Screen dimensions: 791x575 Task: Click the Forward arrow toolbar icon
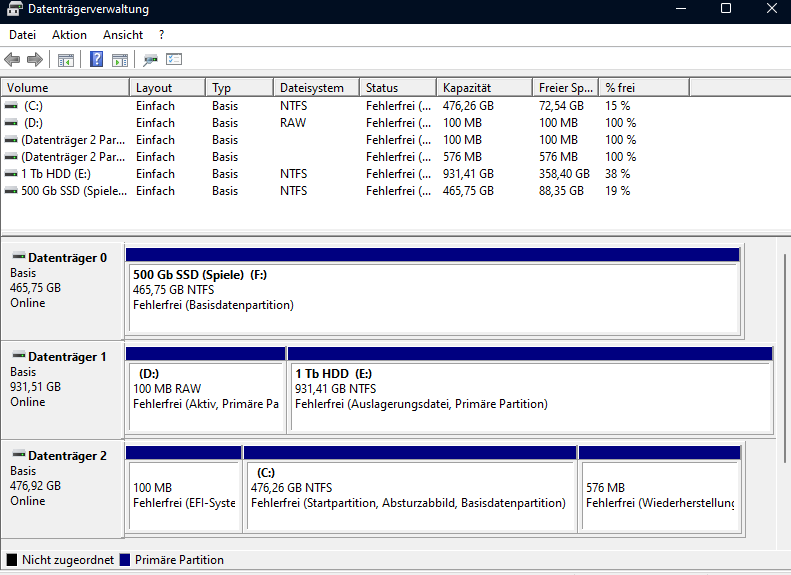34,60
